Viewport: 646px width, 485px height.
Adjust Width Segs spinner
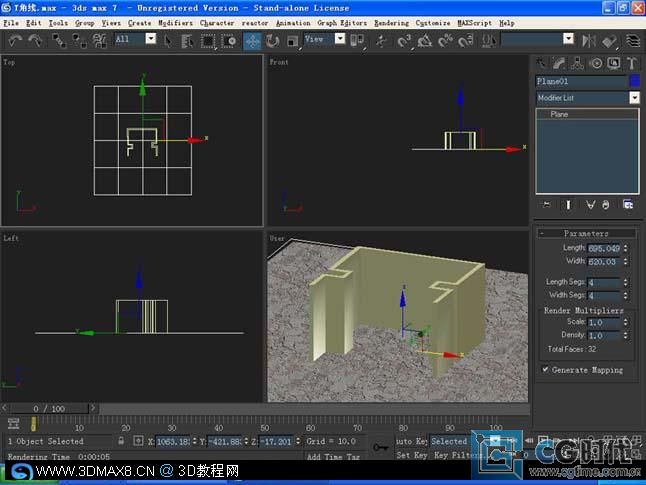tap(626, 295)
